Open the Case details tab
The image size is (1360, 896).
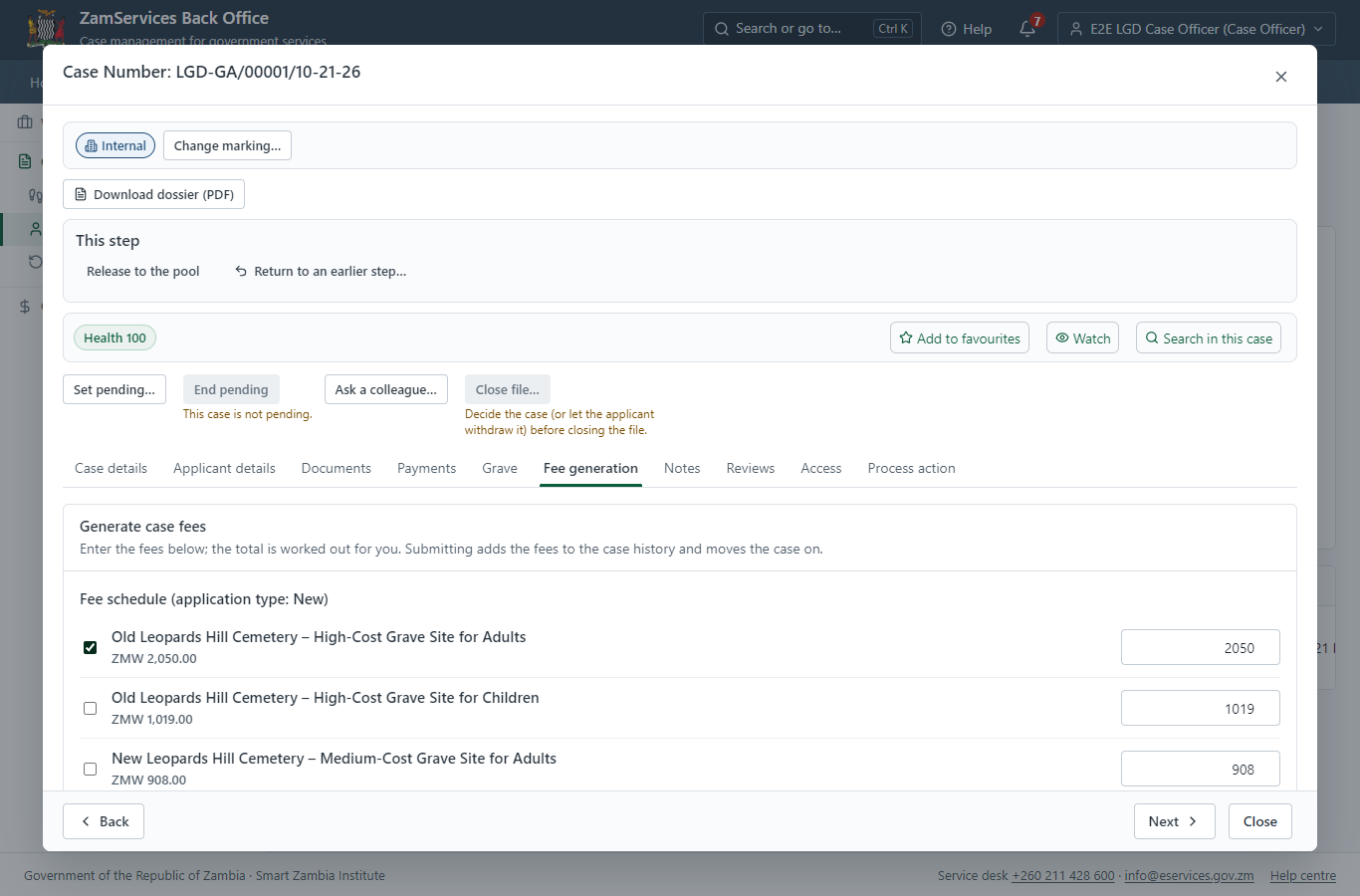coord(111,468)
